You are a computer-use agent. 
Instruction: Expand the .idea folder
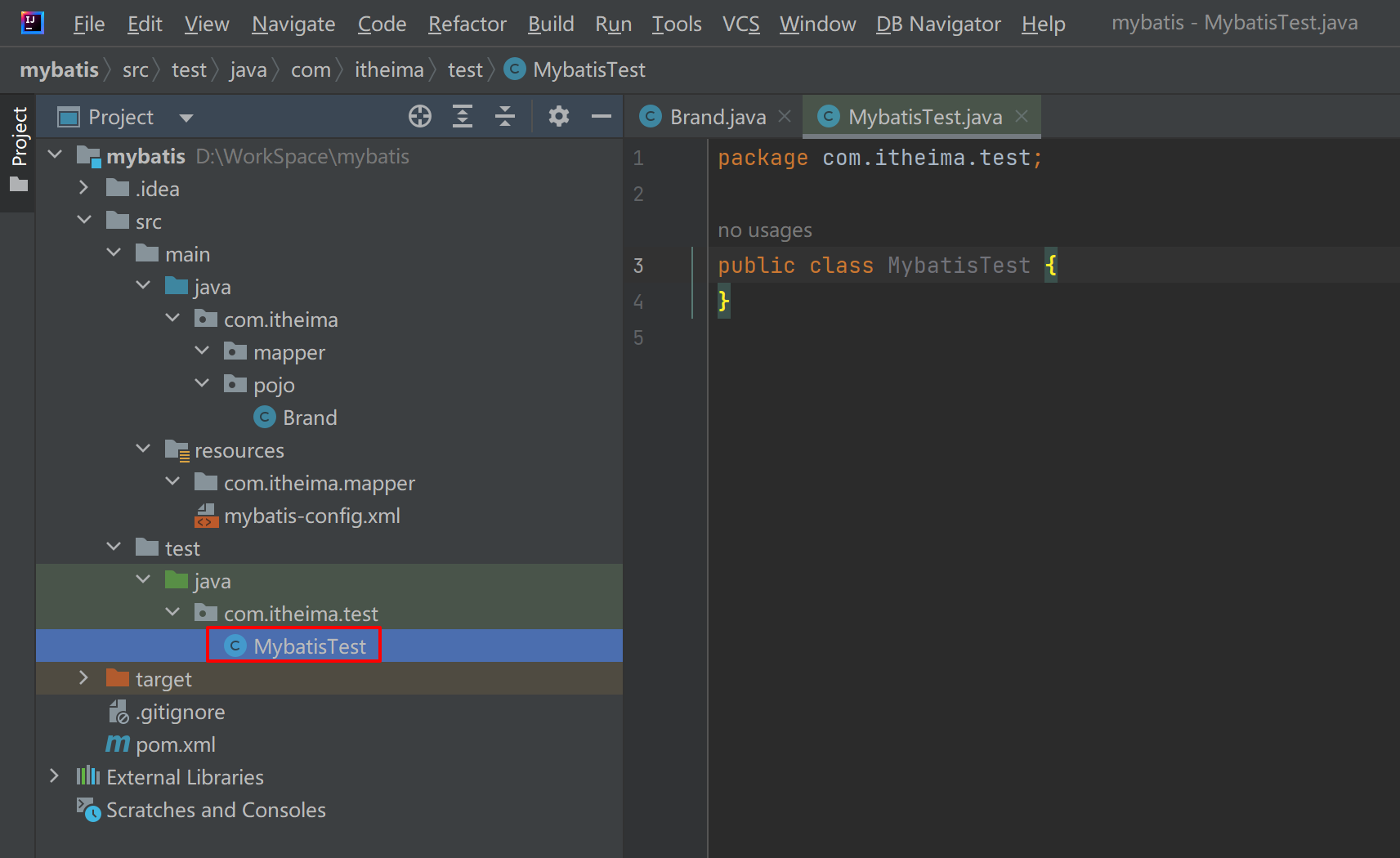[x=83, y=187]
